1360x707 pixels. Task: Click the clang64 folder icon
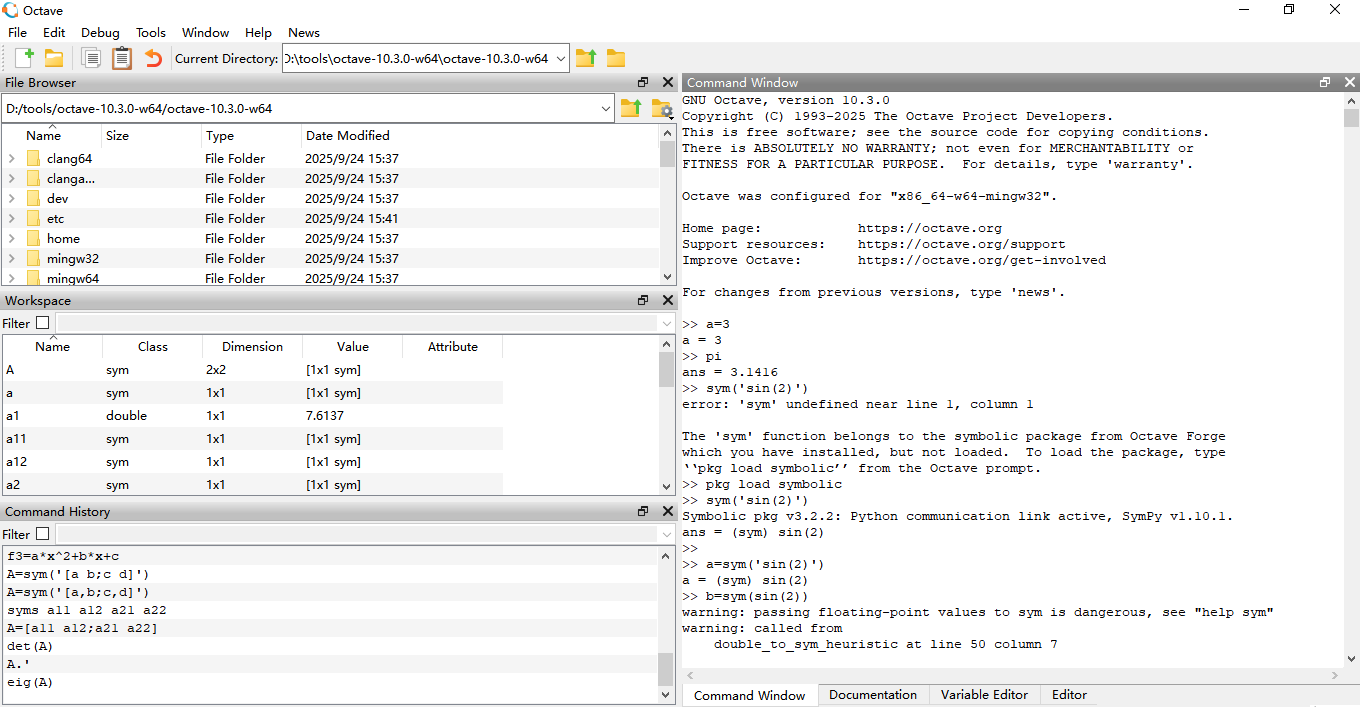[x=33, y=158]
